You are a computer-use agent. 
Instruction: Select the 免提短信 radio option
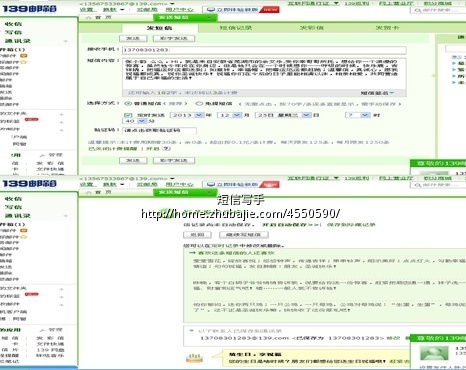pos(199,104)
